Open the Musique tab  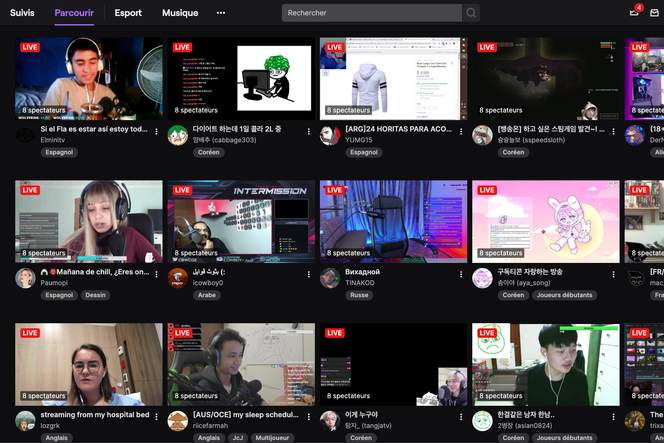tap(180, 13)
